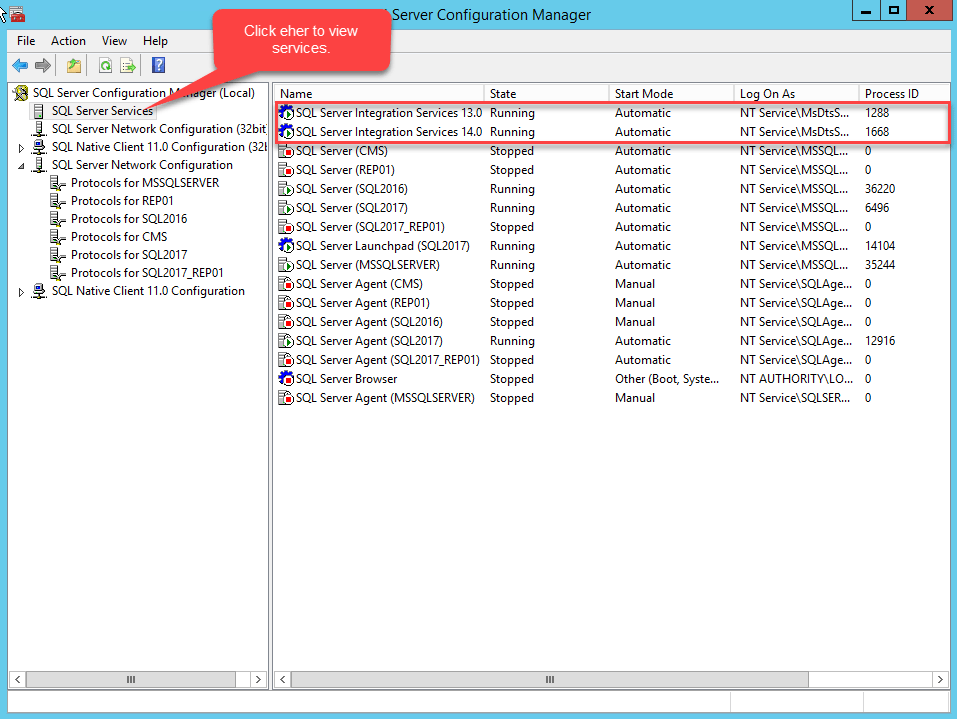Select the SQL Server Launchpad (SQL2017) name

point(383,246)
